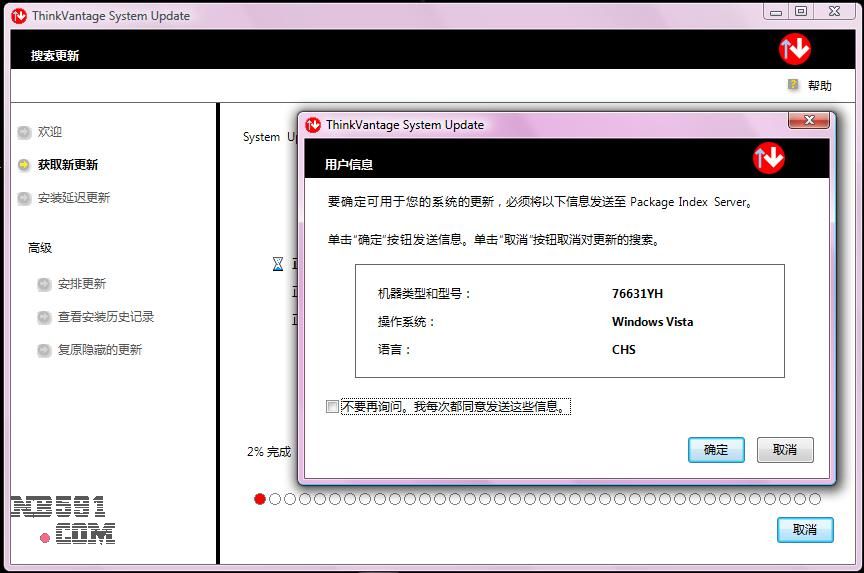Click the red ThinkVantage logo in dialog header

tap(769, 158)
